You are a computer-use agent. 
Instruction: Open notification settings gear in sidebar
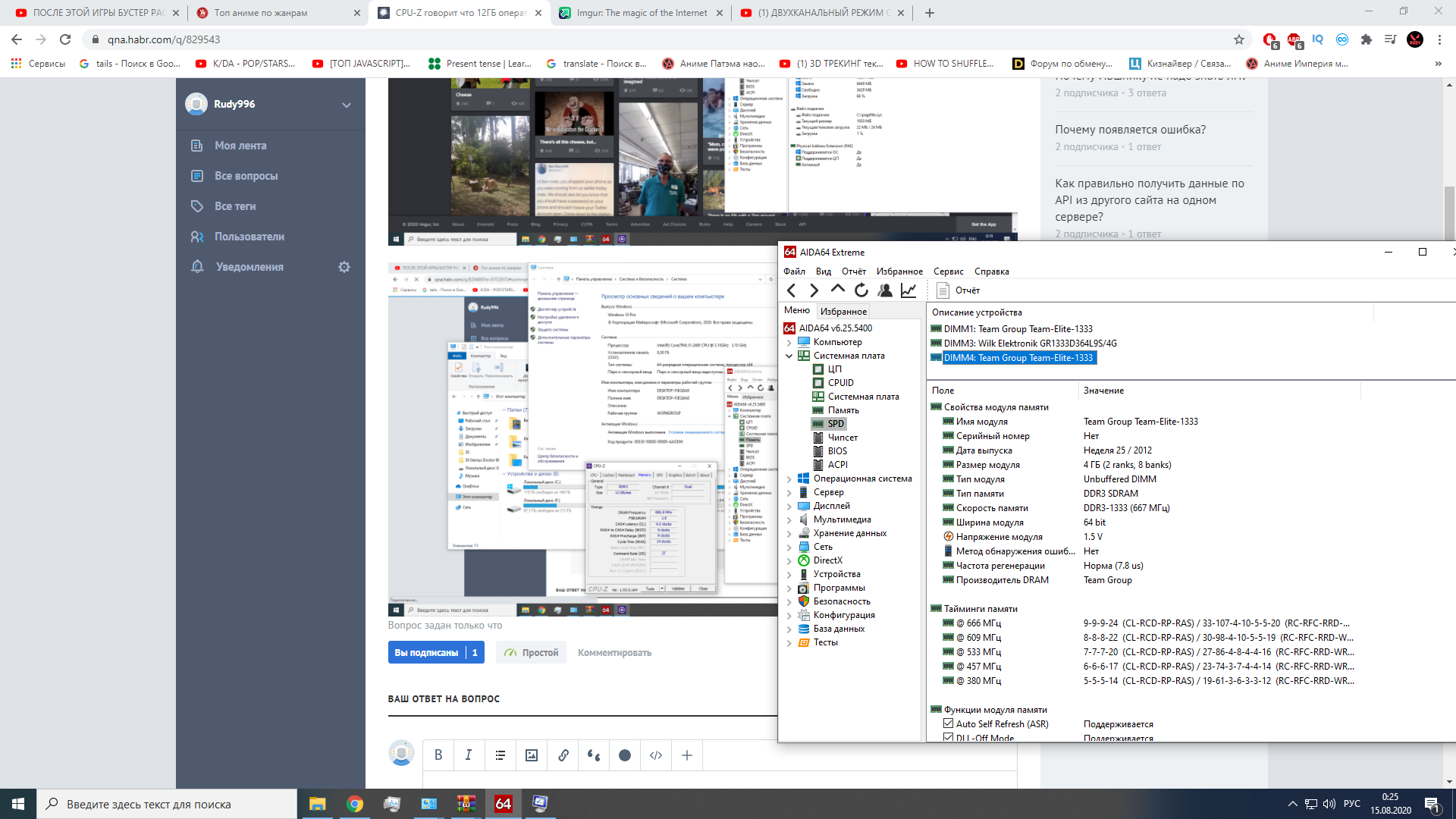pyautogui.click(x=344, y=267)
